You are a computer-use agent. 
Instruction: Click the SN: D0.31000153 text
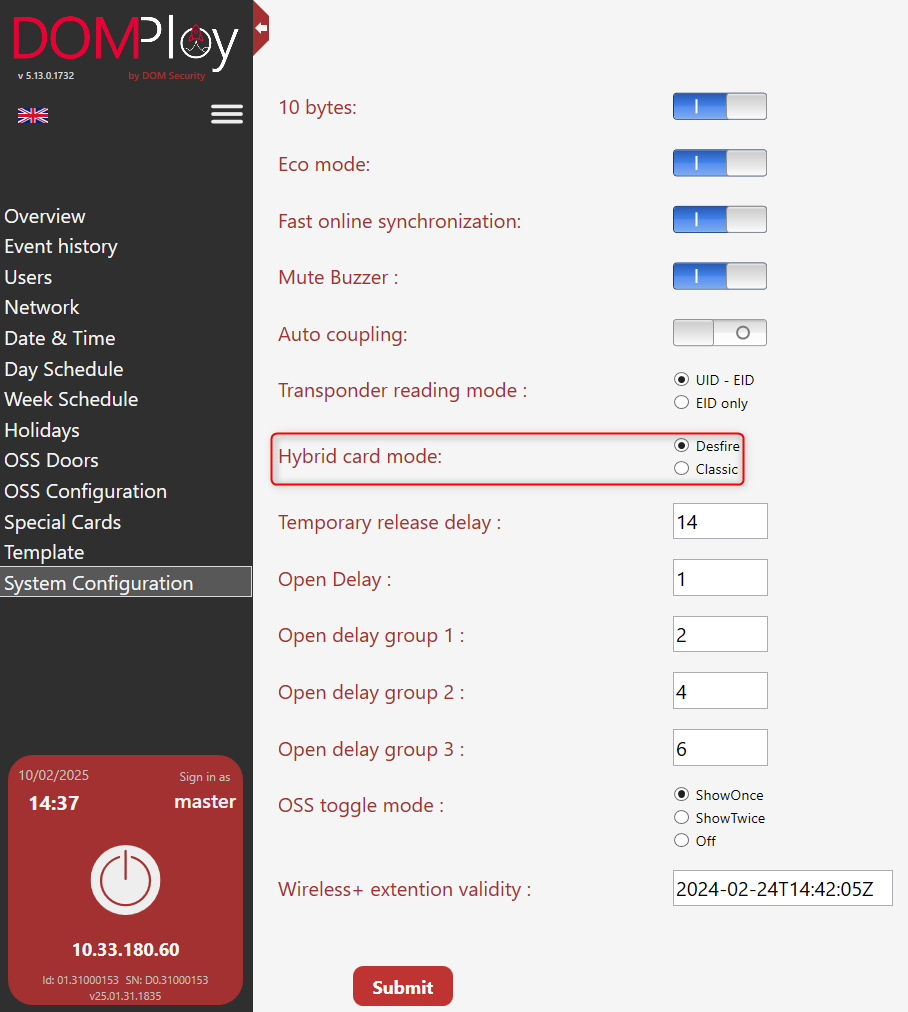click(x=166, y=980)
